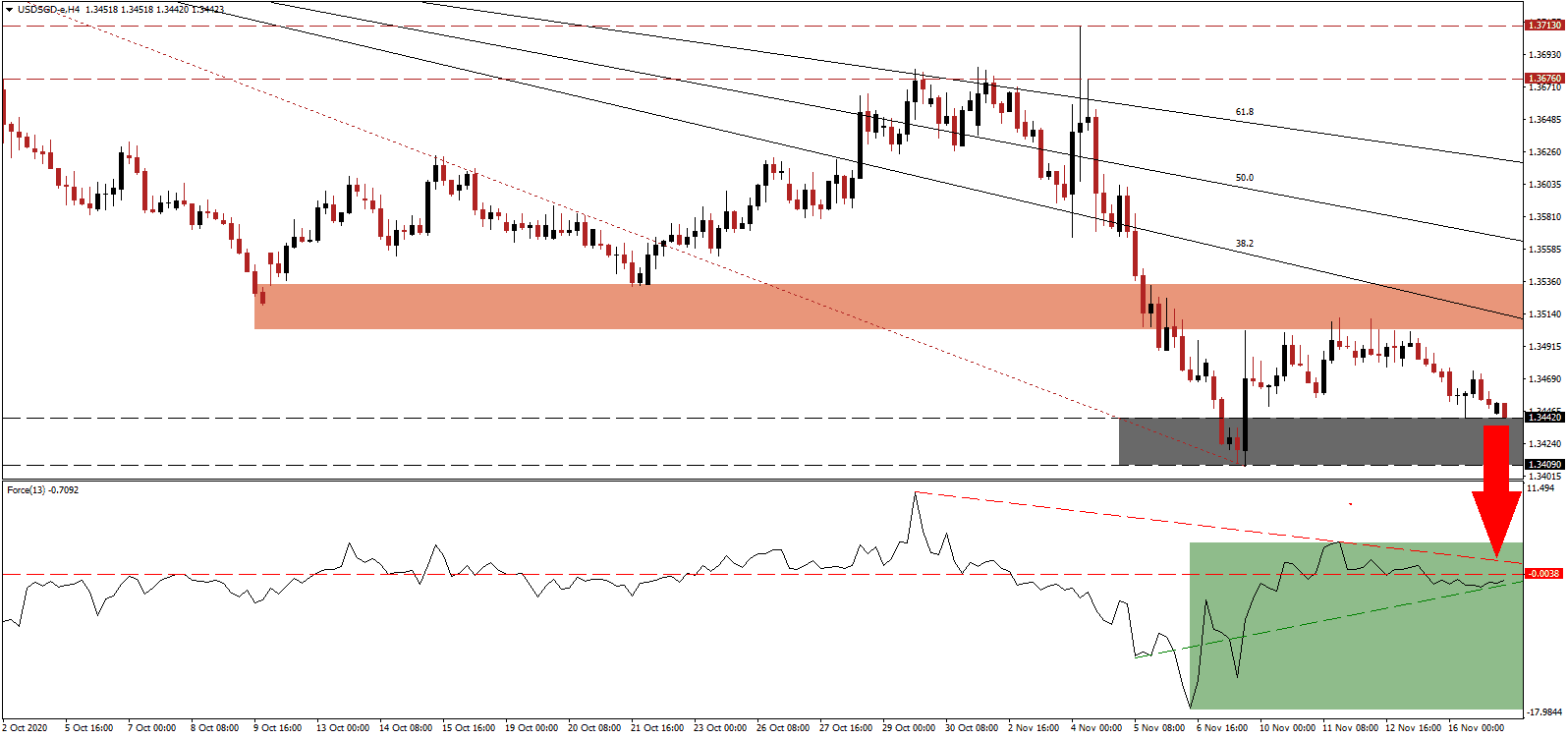Click the orange resistance zone rectangle
This screenshot has height=739, width=1568.
[x=688, y=307]
